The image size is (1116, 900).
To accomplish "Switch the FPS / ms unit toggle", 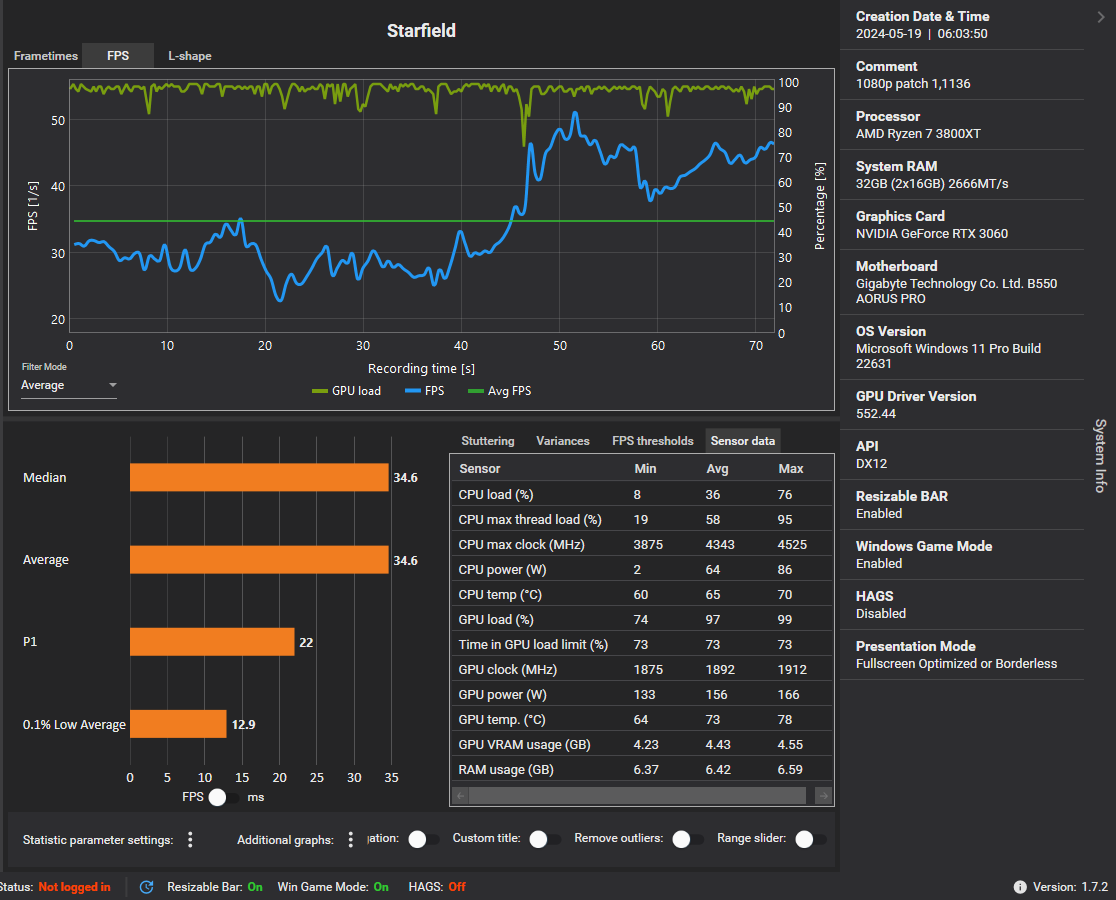I will click(x=223, y=797).
